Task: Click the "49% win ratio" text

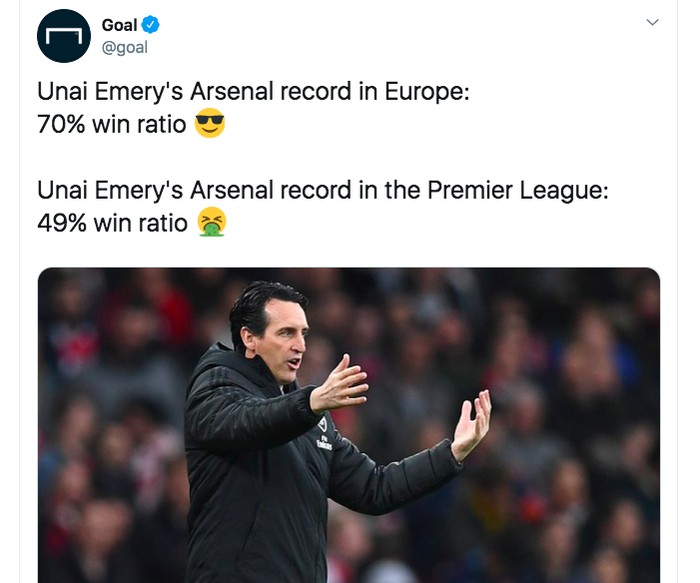Action: pos(112,223)
